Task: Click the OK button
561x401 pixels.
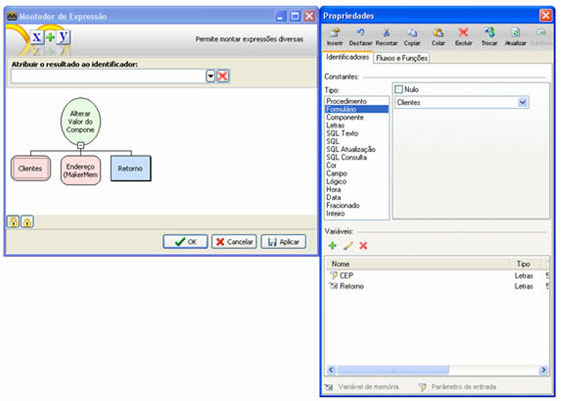Action: [185, 242]
